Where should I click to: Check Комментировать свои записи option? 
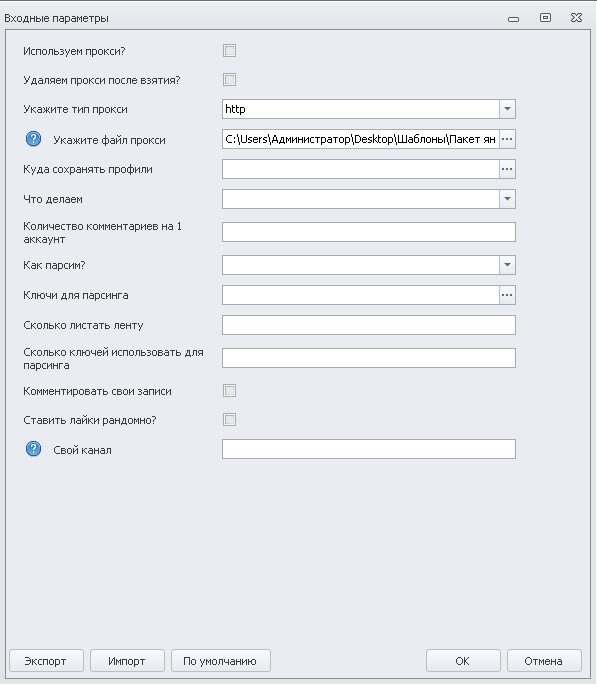tap(229, 391)
